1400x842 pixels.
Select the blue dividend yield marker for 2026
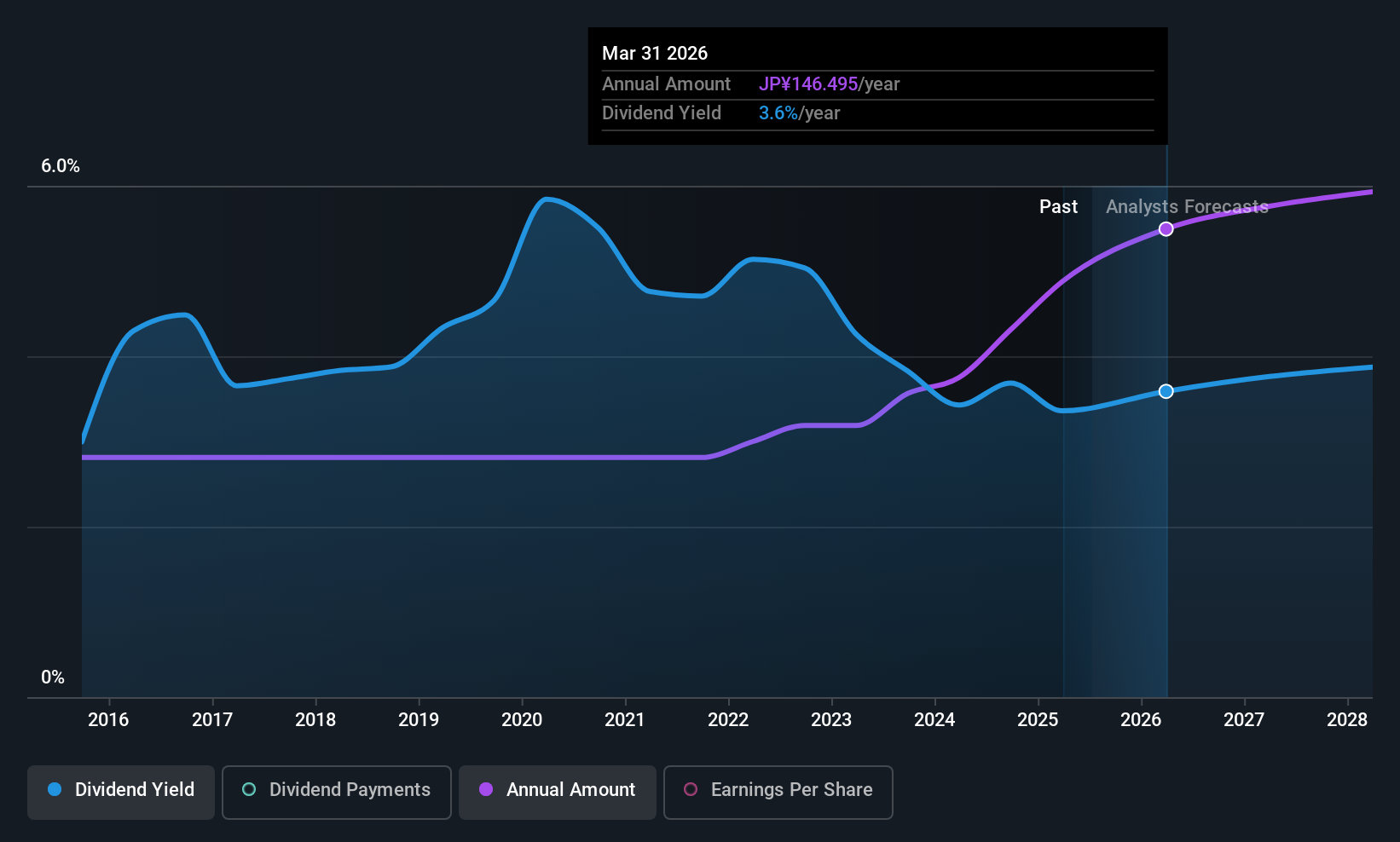pos(1166,391)
